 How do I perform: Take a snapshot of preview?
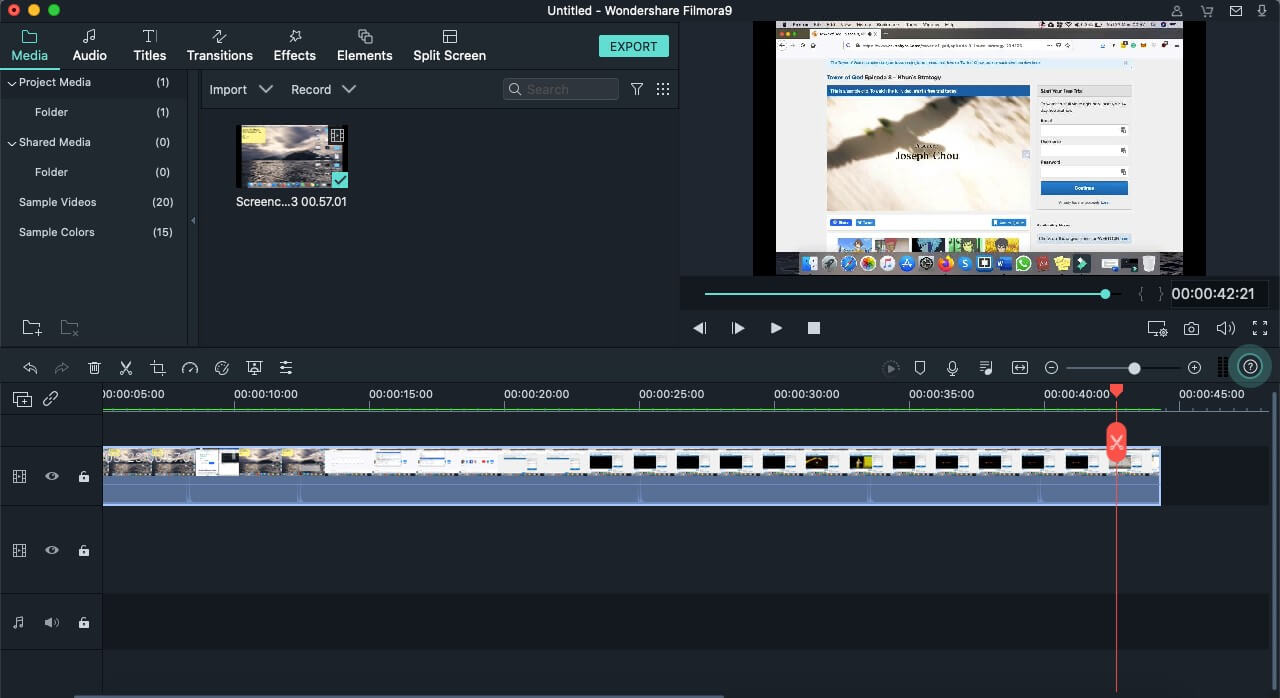(1191, 328)
